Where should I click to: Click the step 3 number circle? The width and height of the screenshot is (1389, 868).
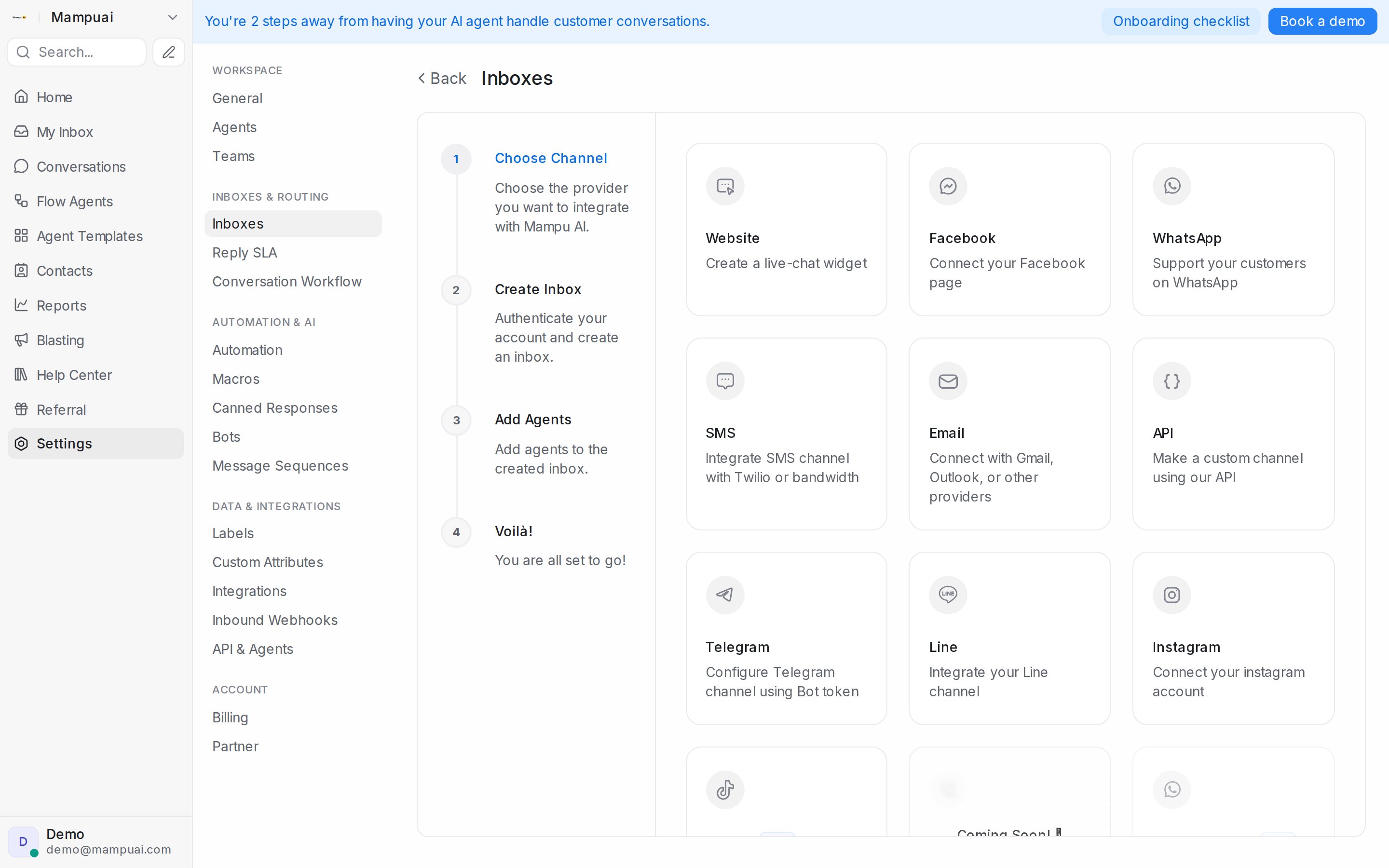point(456,420)
